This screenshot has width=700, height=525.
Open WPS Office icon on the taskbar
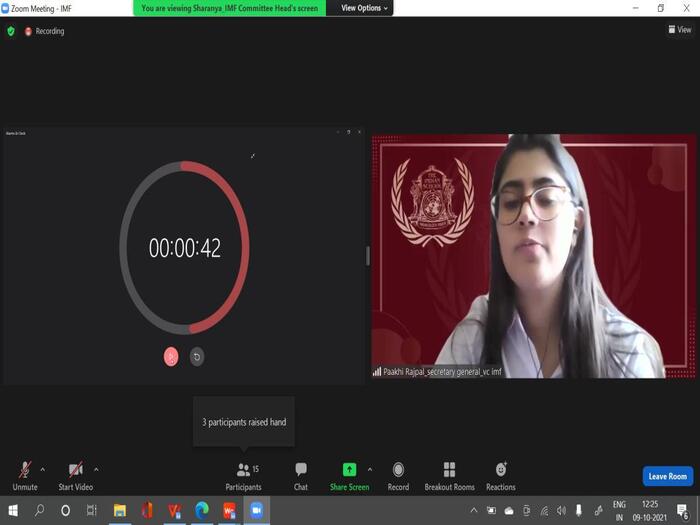coord(229,510)
